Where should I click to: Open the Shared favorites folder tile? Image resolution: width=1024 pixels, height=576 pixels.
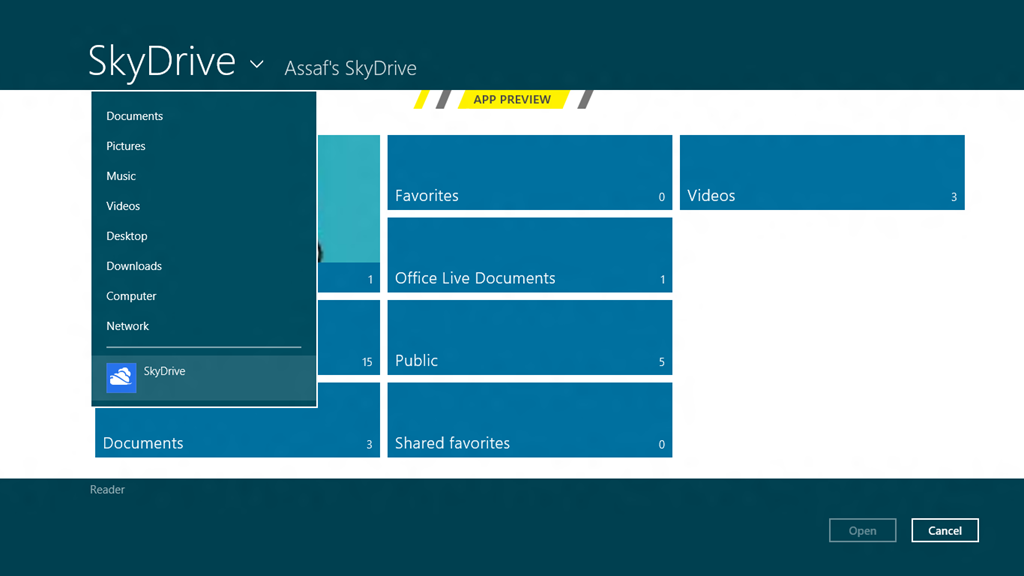point(530,420)
